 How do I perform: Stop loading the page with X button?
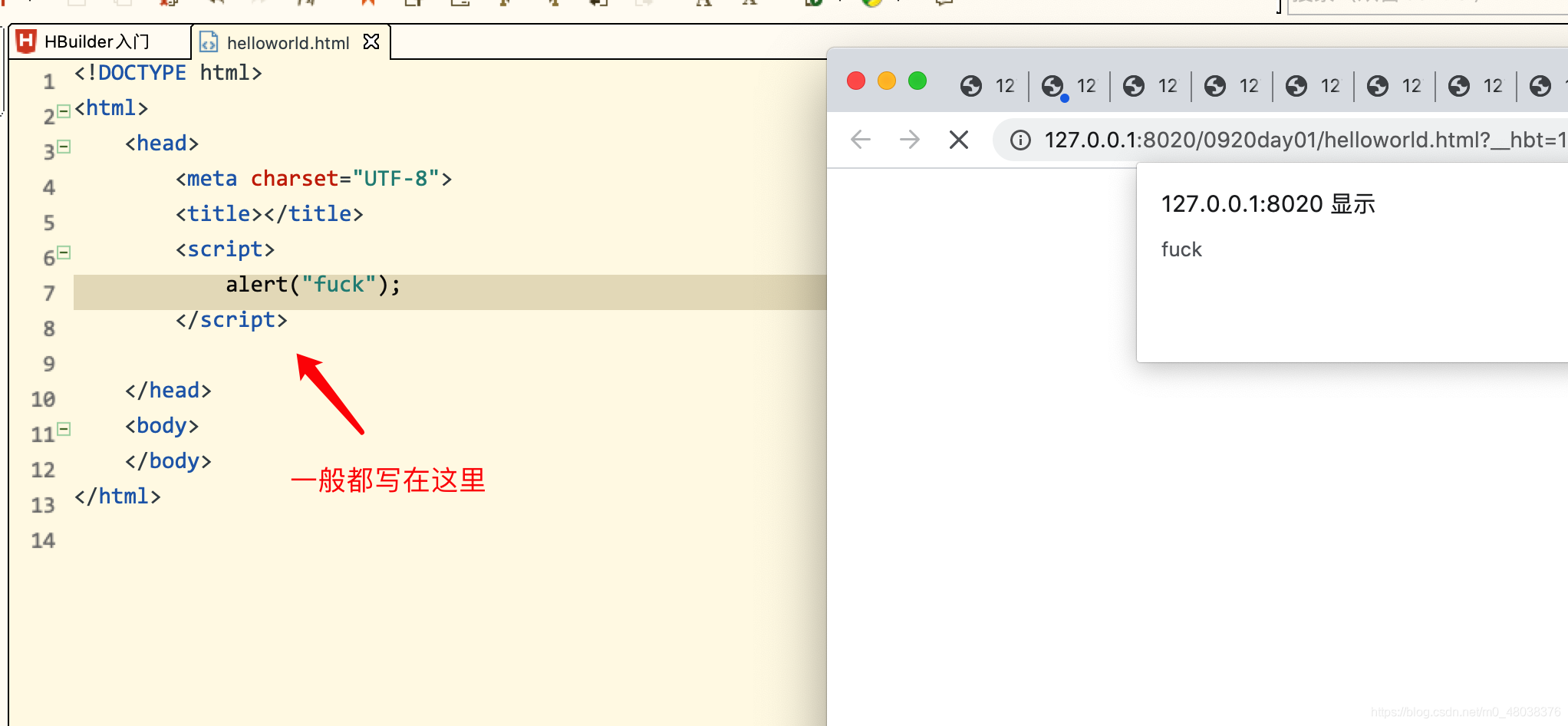coord(959,140)
